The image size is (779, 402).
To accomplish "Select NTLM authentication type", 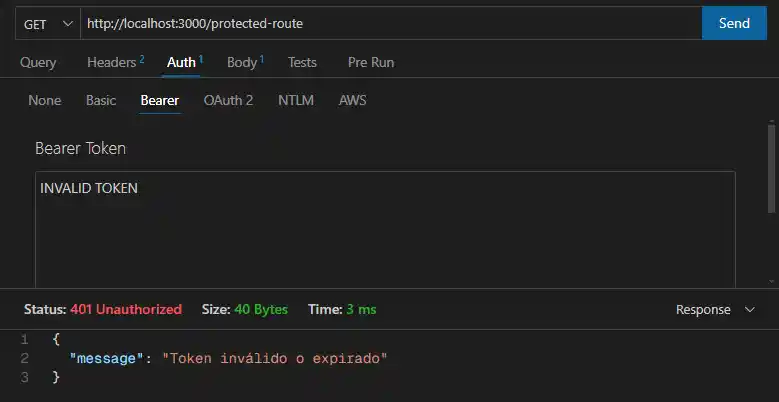I will pos(295,100).
